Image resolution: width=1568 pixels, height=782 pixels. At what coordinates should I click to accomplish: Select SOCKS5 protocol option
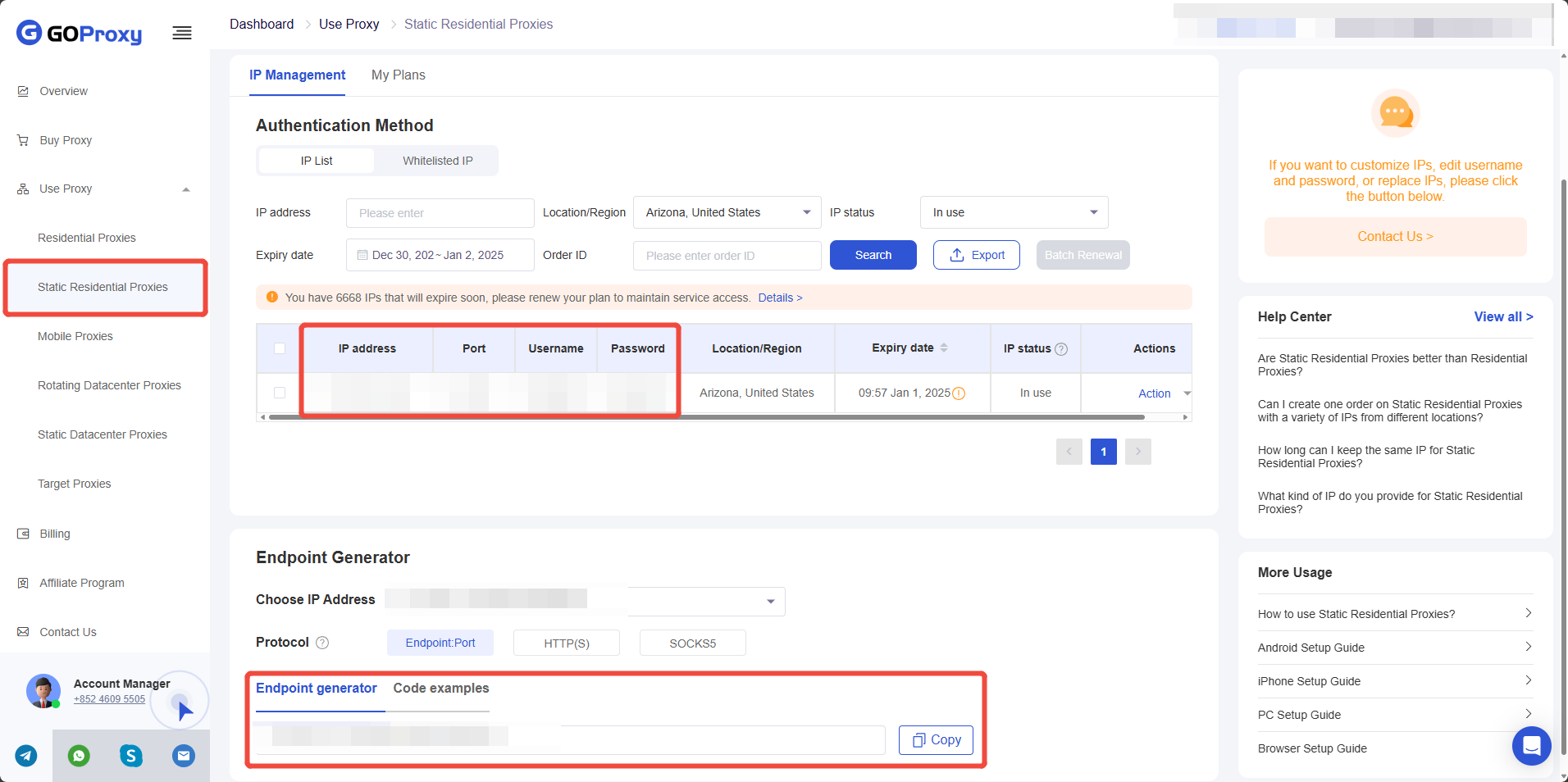693,643
